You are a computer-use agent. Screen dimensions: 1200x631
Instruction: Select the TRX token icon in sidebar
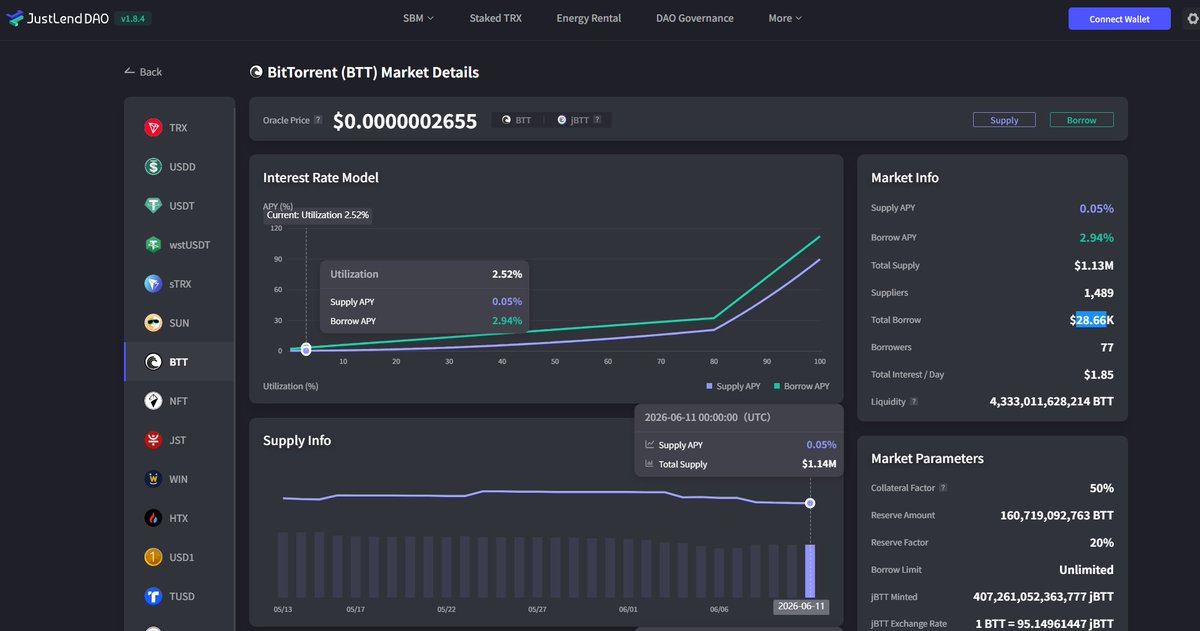coord(153,128)
